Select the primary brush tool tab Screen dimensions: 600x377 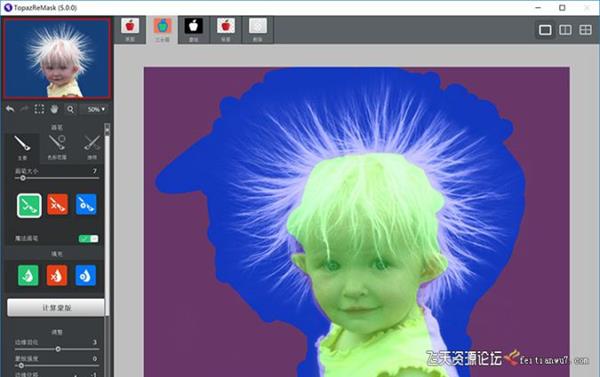click(23, 148)
